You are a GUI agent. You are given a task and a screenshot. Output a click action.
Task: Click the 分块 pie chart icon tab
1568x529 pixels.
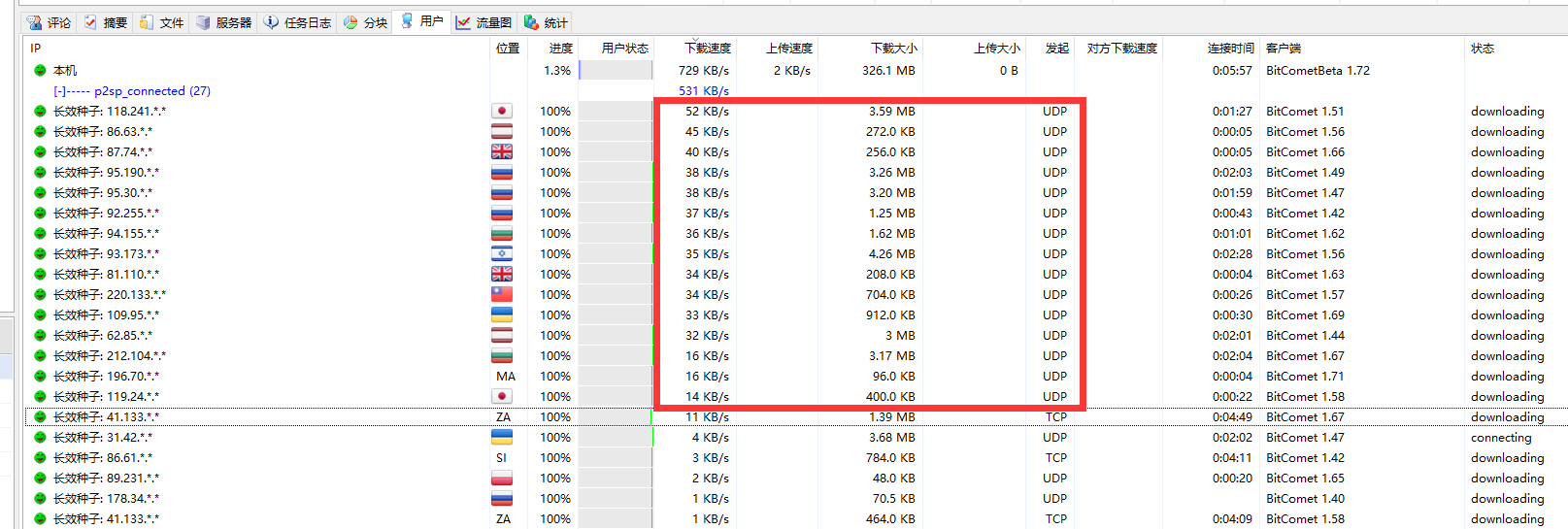tap(350, 22)
